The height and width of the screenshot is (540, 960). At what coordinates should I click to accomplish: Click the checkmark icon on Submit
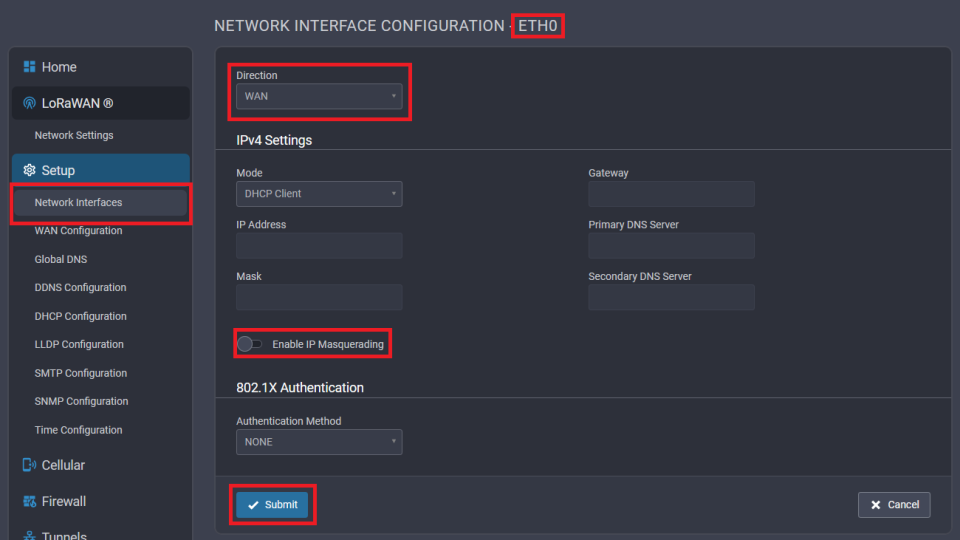point(253,505)
